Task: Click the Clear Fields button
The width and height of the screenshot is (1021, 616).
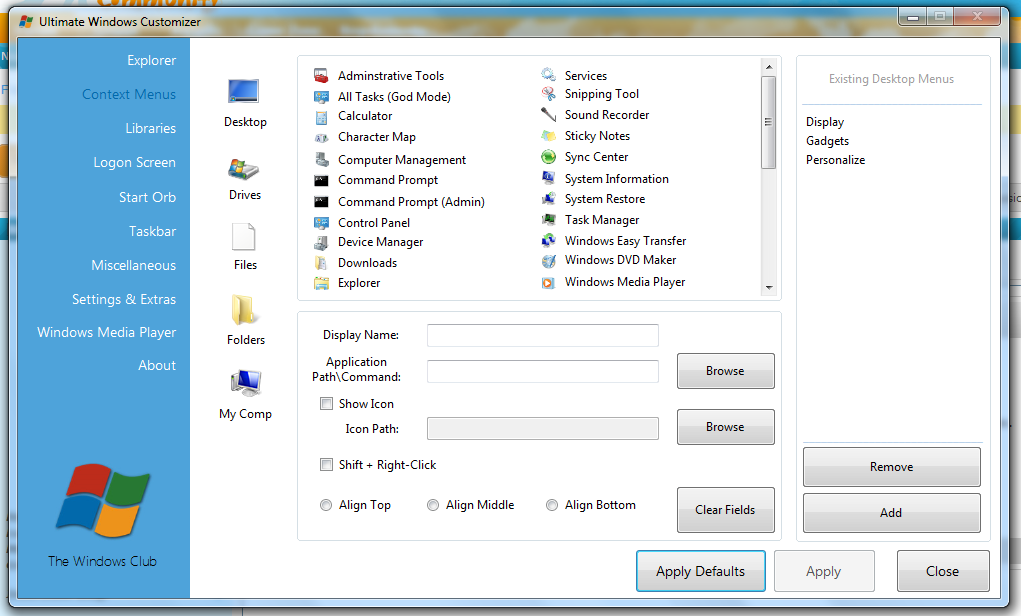Action: [725, 510]
